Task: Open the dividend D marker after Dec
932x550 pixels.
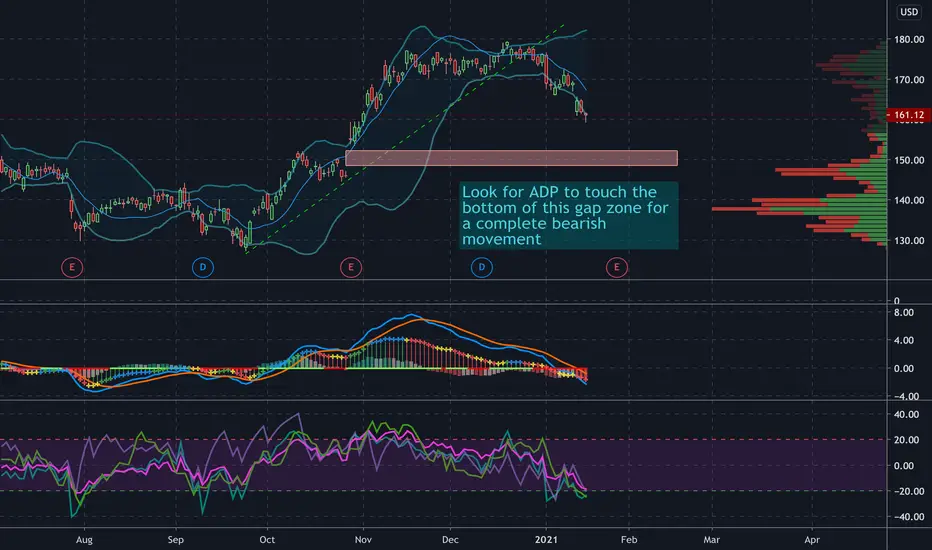Action: click(481, 268)
